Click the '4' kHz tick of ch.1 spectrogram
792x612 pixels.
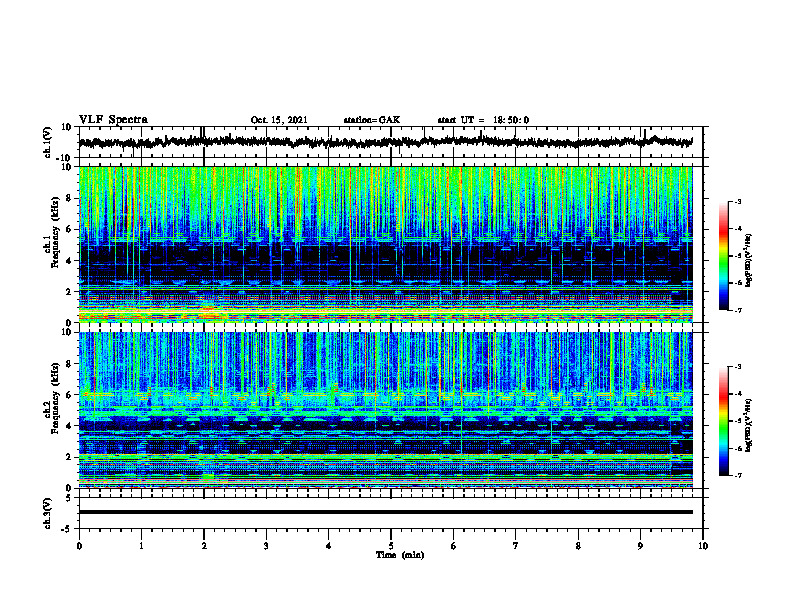[x=70, y=261]
